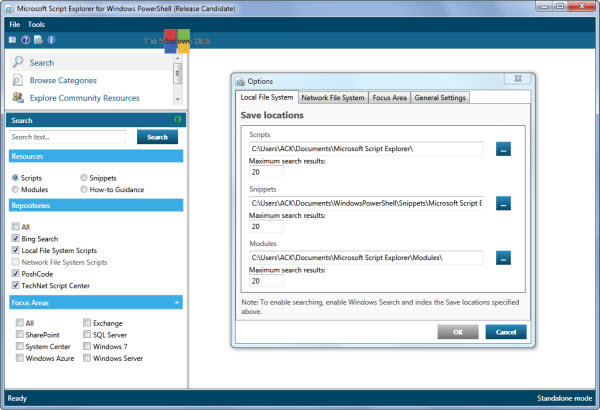Select the How-to Guidance radio button
This screenshot has width=600, height=410.
(84, 189)
